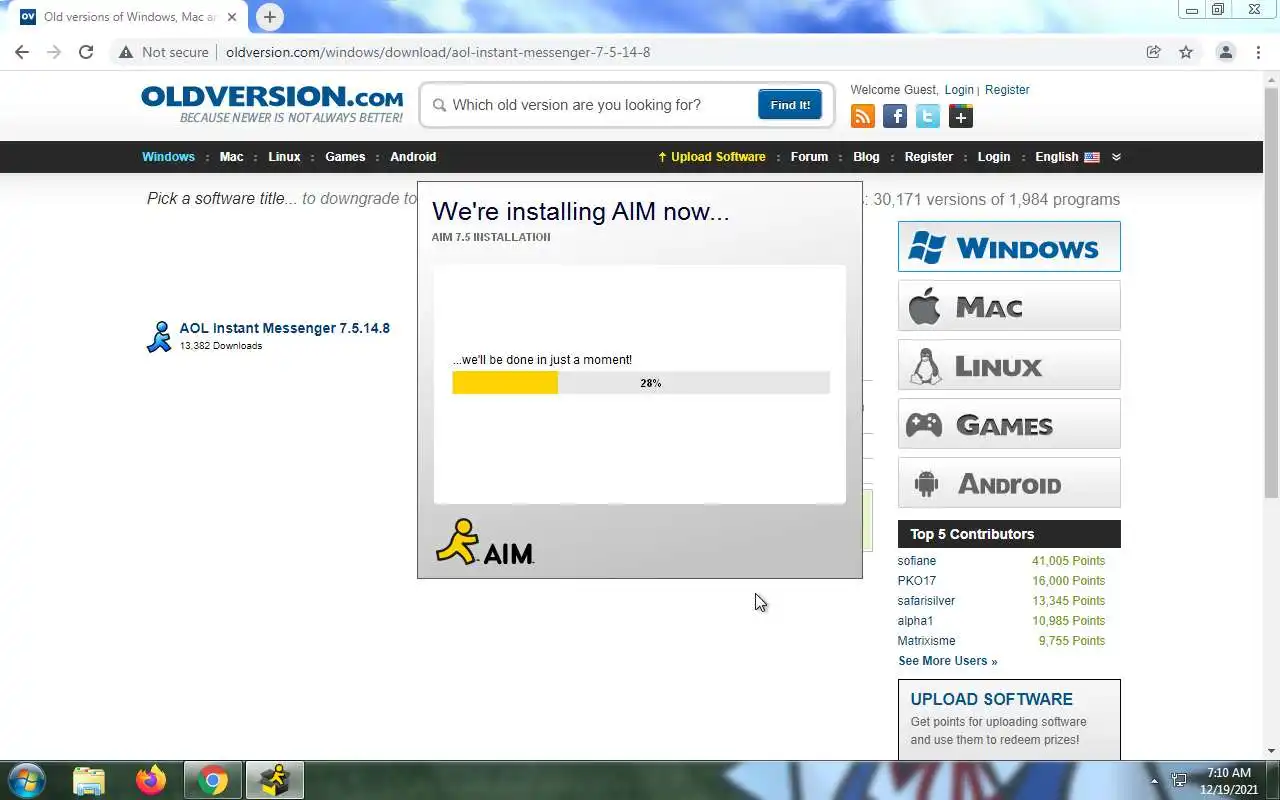
Task: Click the URL address bar
Action: pos(640,52)
